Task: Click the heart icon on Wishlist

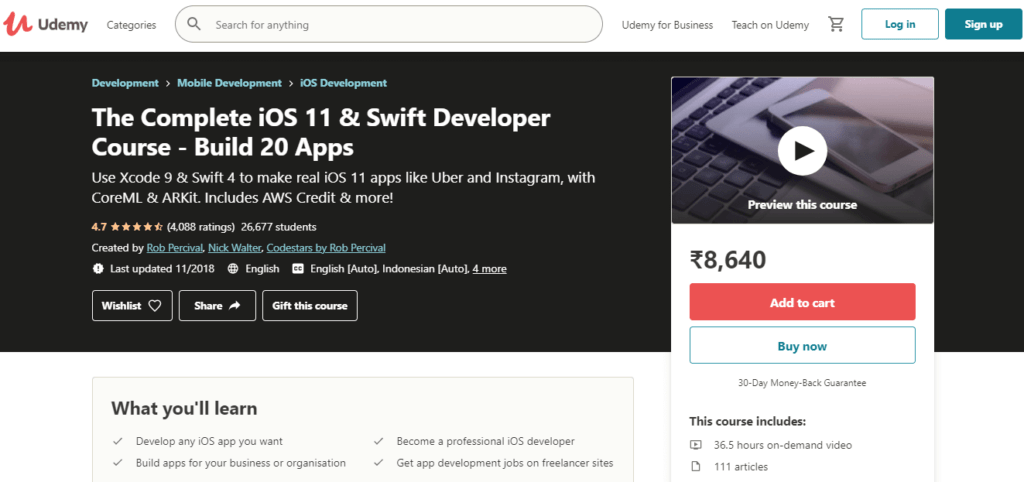Action: (155, 306)
